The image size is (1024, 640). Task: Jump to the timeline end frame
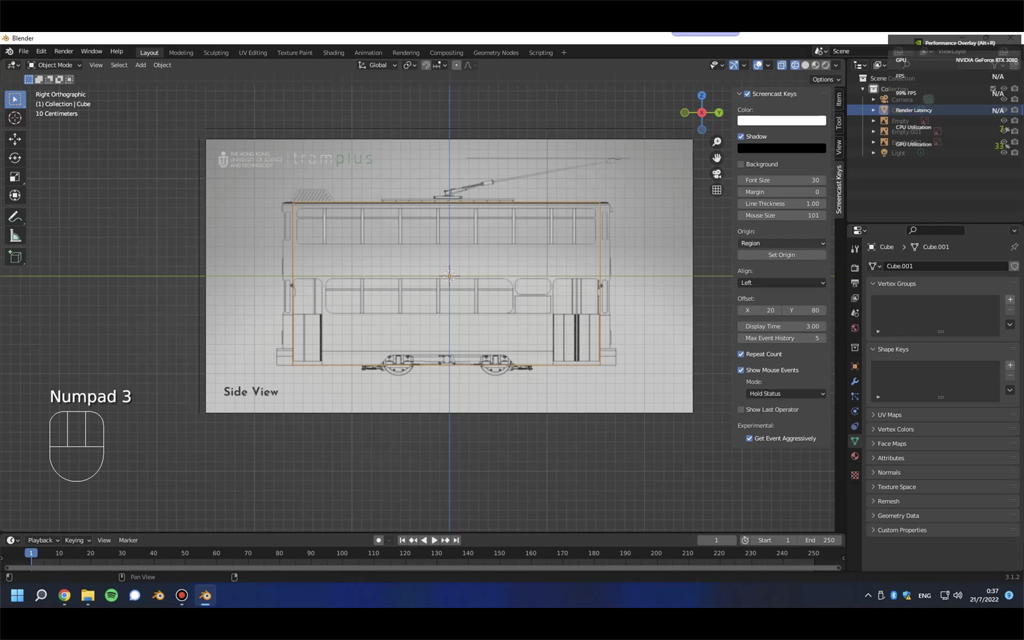(x=456, y=540)
